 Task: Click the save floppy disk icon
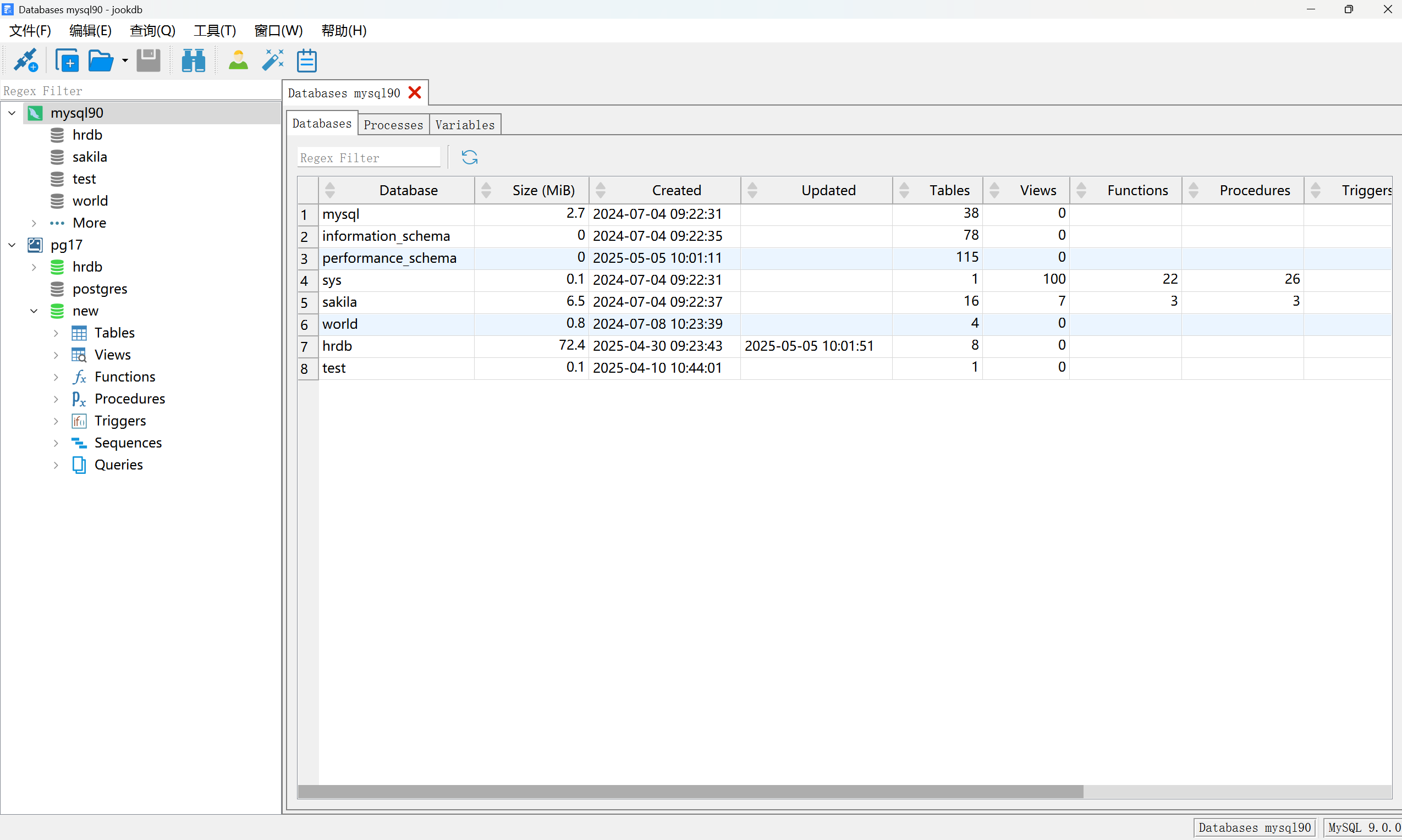149,60
